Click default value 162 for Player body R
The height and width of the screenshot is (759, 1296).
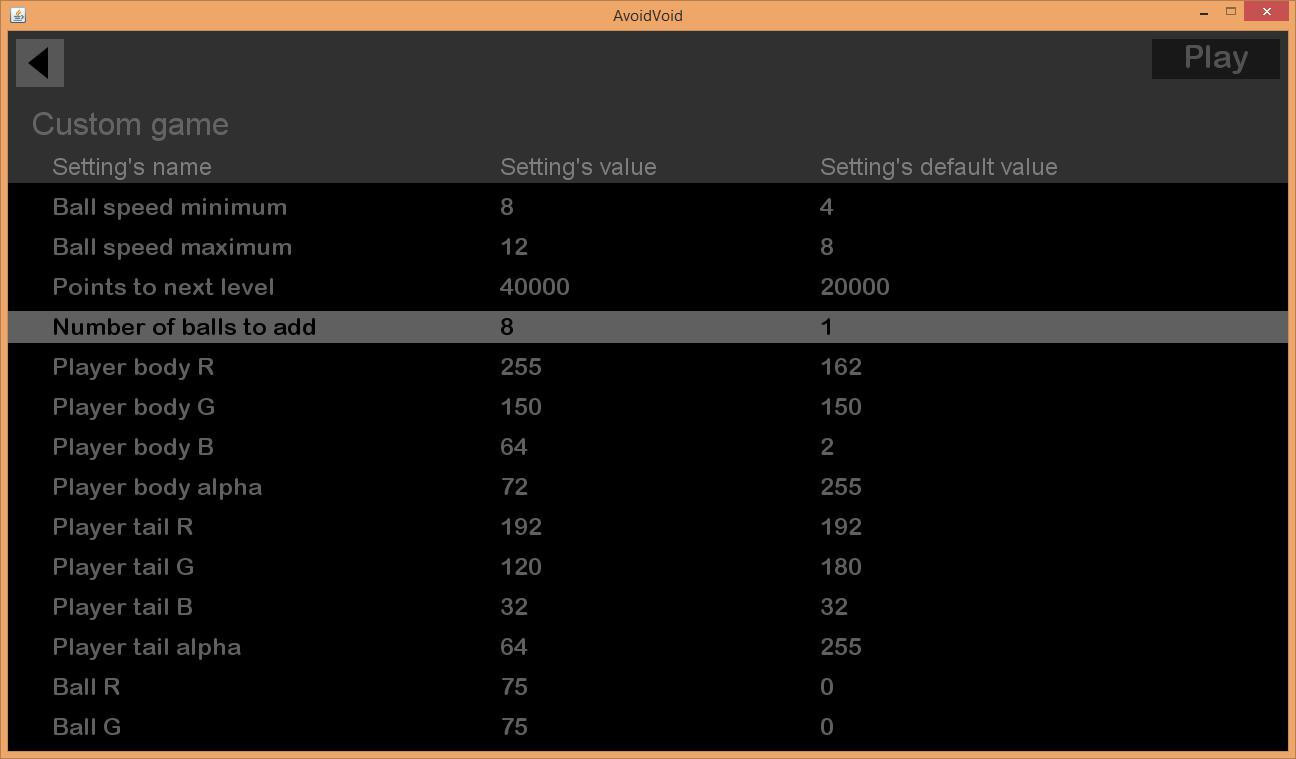click(x=841, y=367)
